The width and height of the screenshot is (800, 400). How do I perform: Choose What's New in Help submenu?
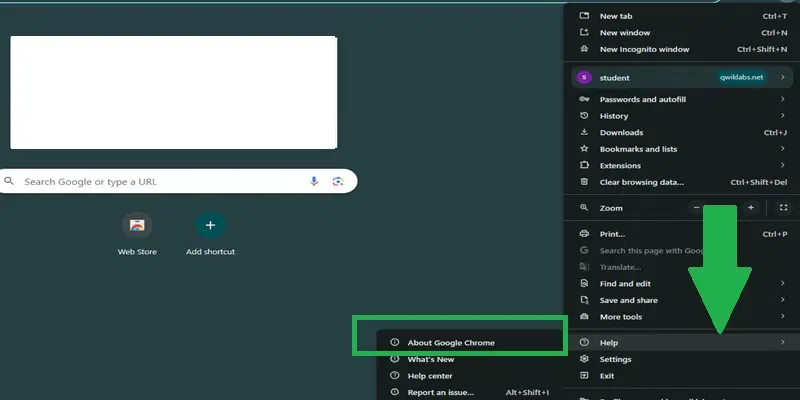(469, 359)
